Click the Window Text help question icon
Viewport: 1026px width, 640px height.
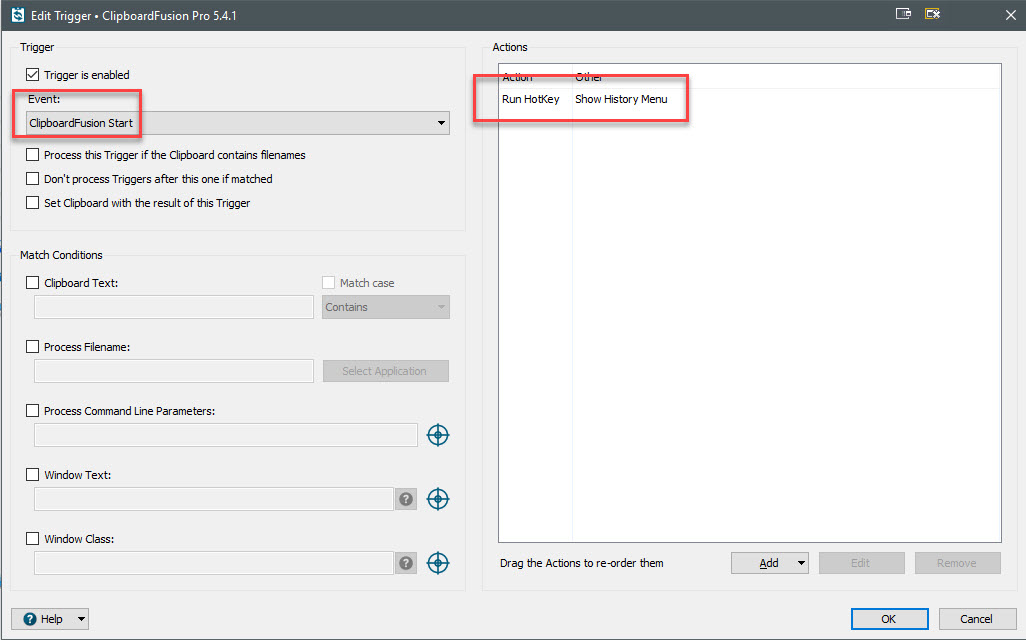click(406, 499)
